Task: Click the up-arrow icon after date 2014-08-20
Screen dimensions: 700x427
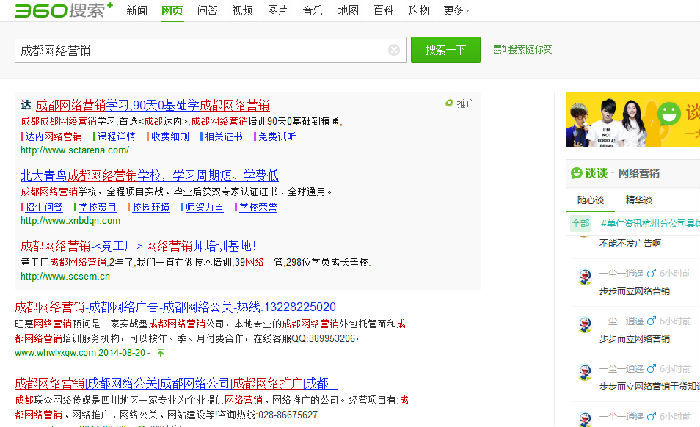Action: pos(161,353)
